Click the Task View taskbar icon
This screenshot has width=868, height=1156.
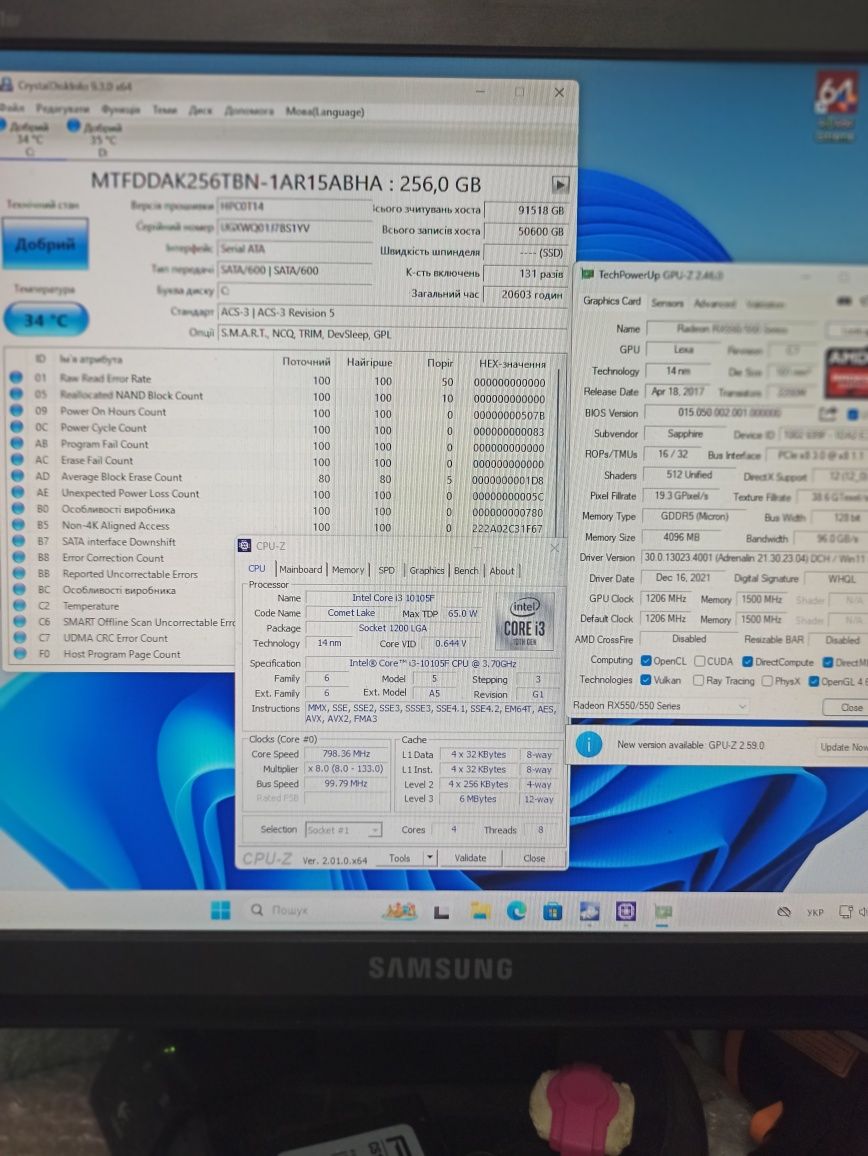pos(442,913)
